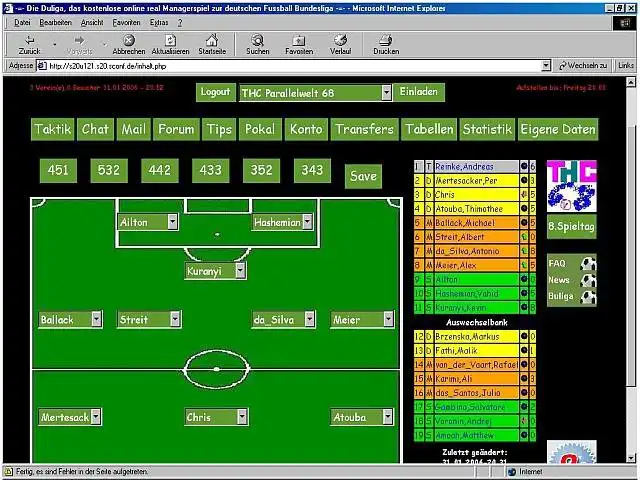Open the Ballack midfield dropdown
The height and width of the screenshot is (480, 640).
(x=96, y=319)
